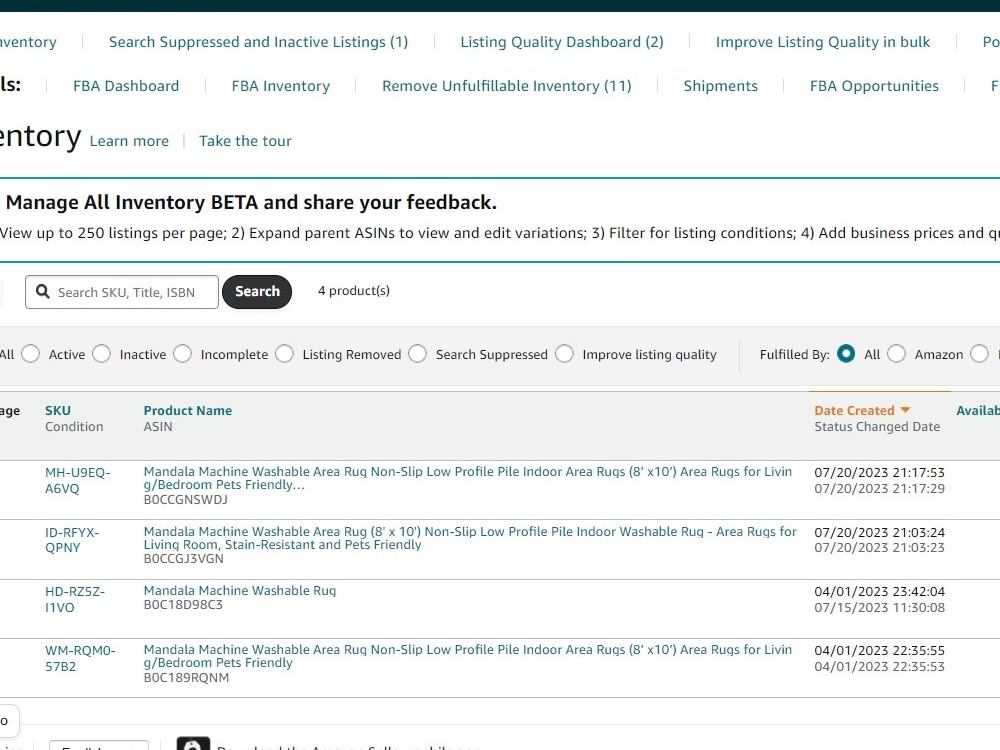Viewport: 1000px width, 750px height.
Task: Open product with ASIN B0CCGNSWDJ
Action: click(467, 478)
